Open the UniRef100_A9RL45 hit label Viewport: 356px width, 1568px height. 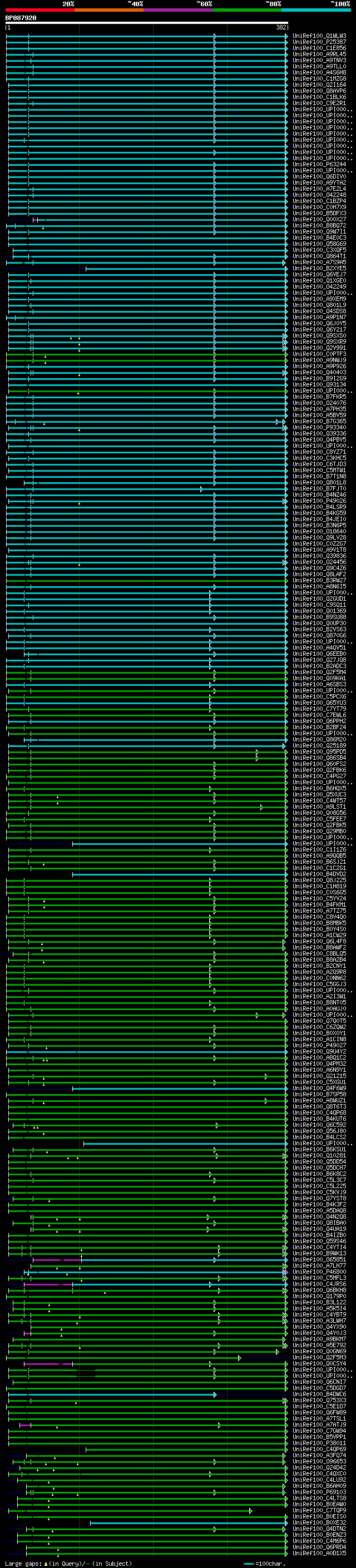pyautogui.click(x=319, y=54)
